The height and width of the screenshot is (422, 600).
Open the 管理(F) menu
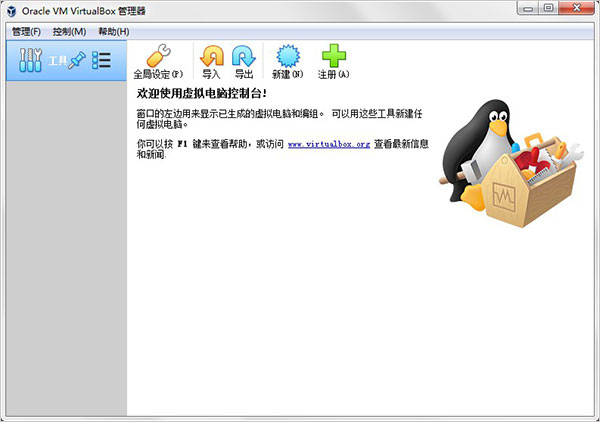coord(26,32)
